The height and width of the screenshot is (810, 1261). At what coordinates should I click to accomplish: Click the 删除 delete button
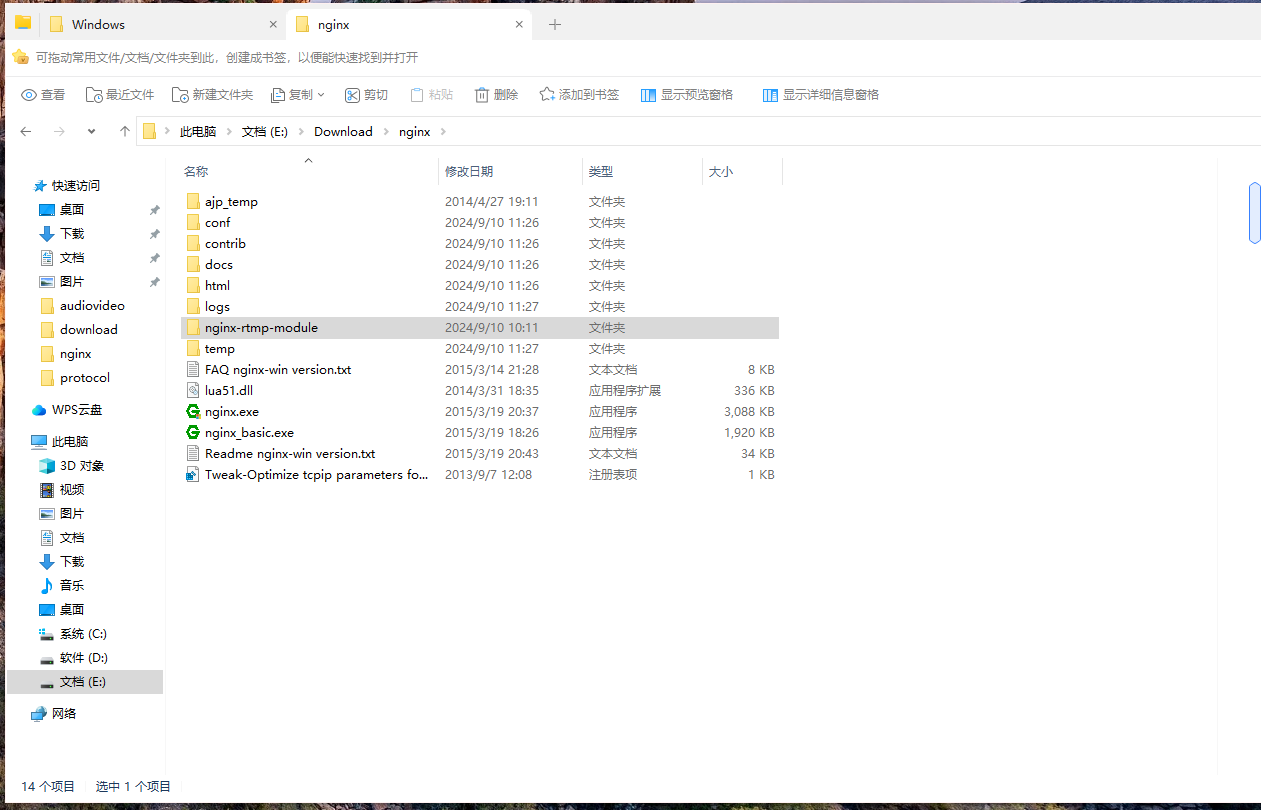pos(496,95)
